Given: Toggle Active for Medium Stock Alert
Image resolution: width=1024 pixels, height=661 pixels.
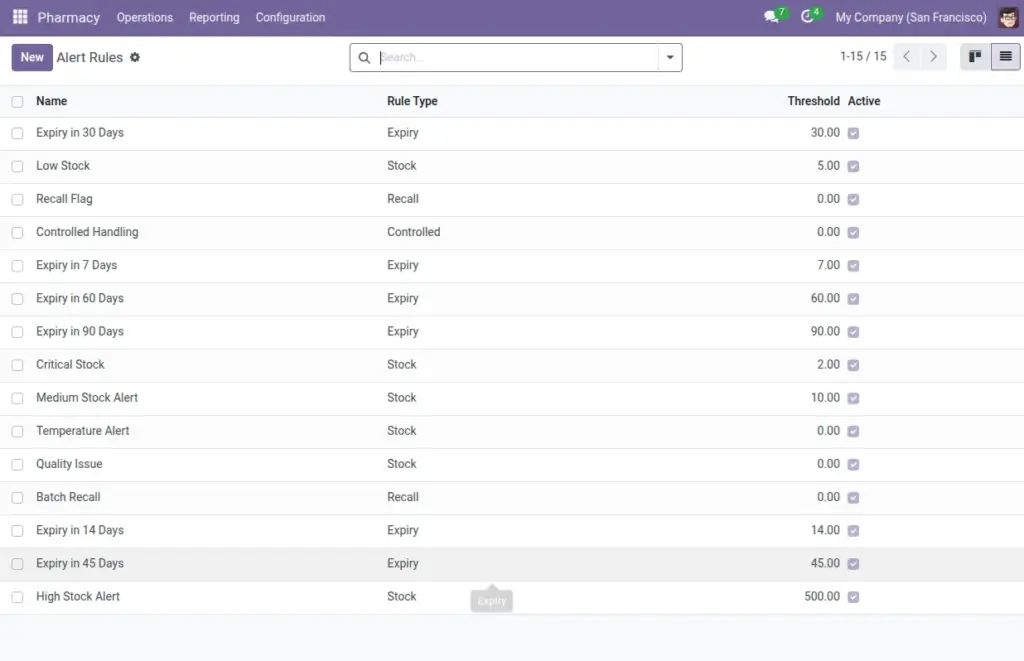Looking at the screenshot, I should 853,398.
